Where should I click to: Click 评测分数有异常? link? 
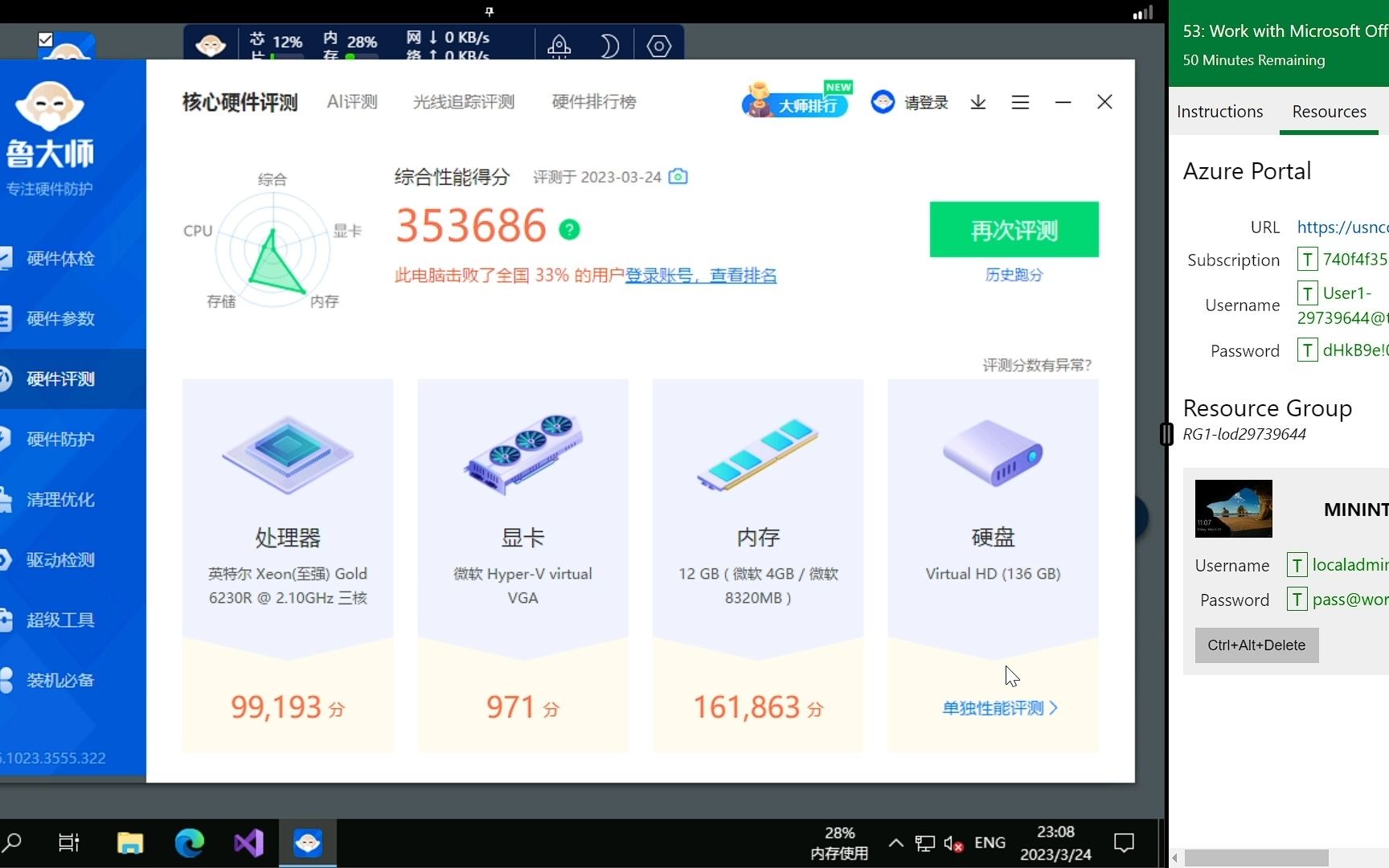(1037, 365)
